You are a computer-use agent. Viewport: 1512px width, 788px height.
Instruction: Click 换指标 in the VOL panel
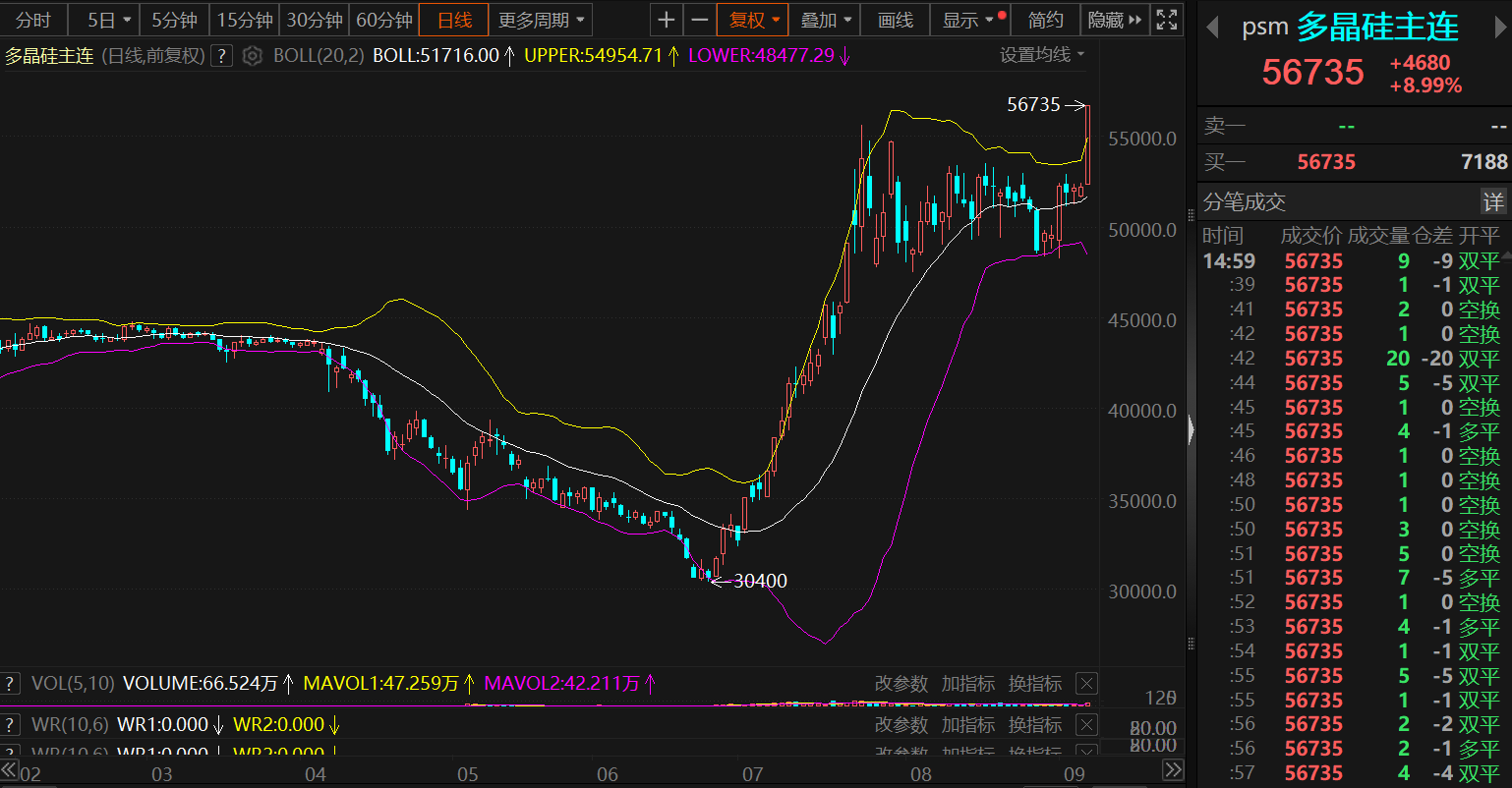click(1035, 684)
